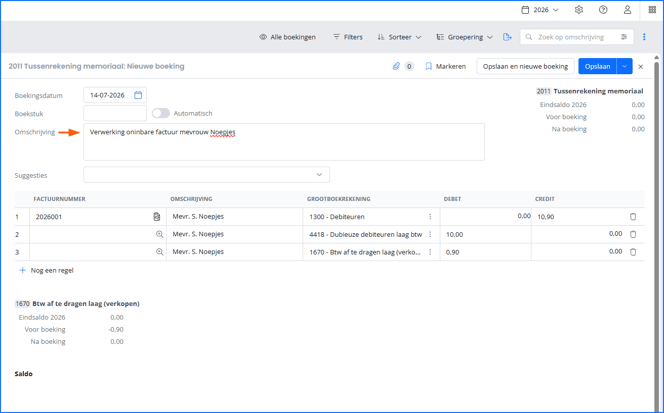The height and width of the screenshot is (413, 664).
Task: Open the help question mark icon
Action: pyautogui.click(x=603, y=10)
